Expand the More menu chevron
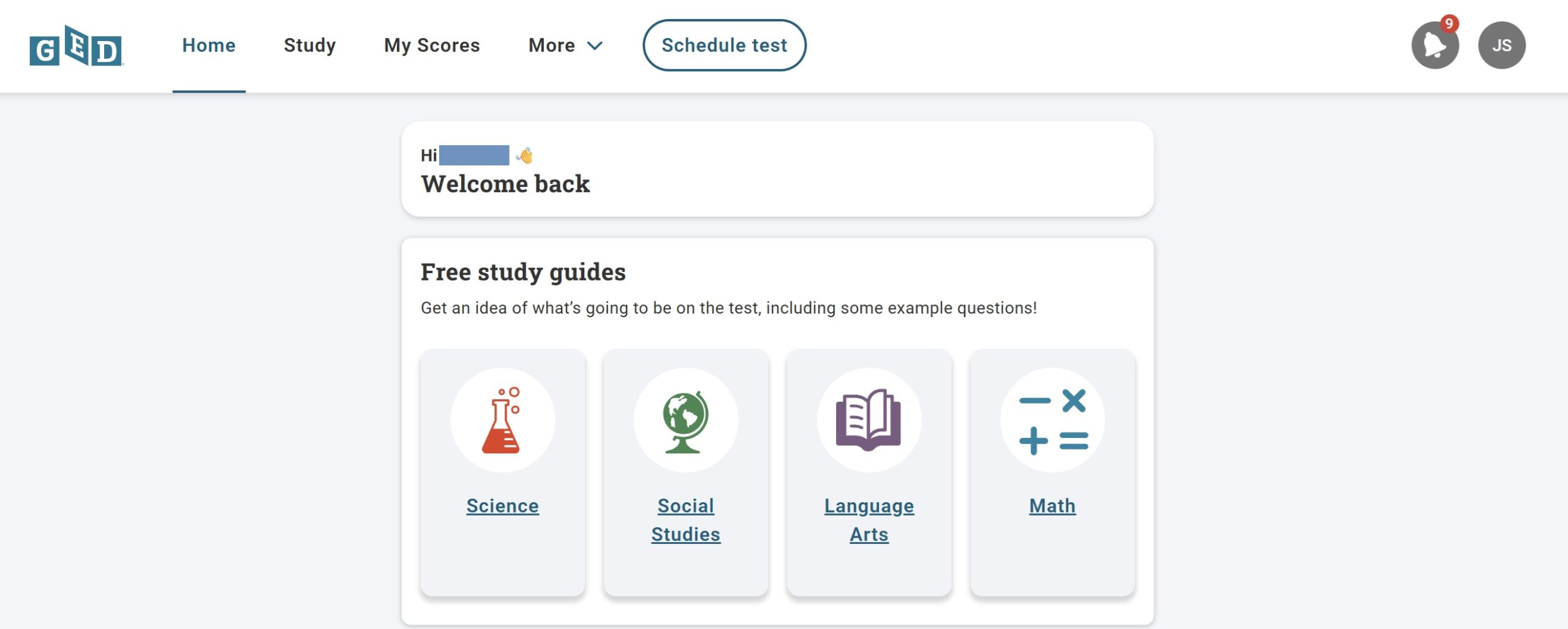The image size is (1568, 629). point(595,46)
